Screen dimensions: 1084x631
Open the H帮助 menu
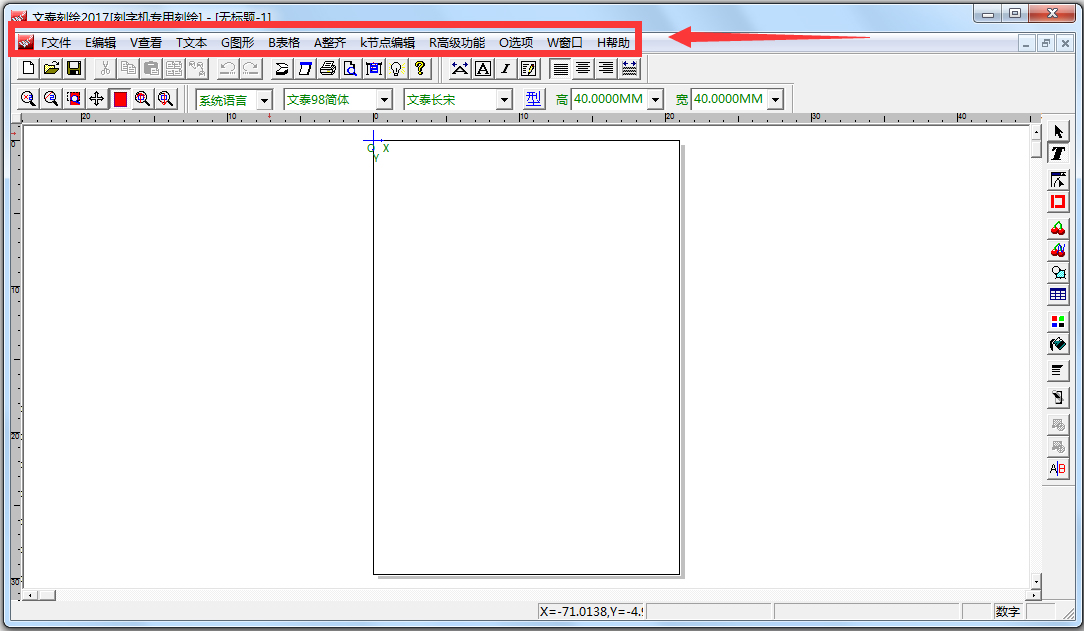[x=613, y=43]
